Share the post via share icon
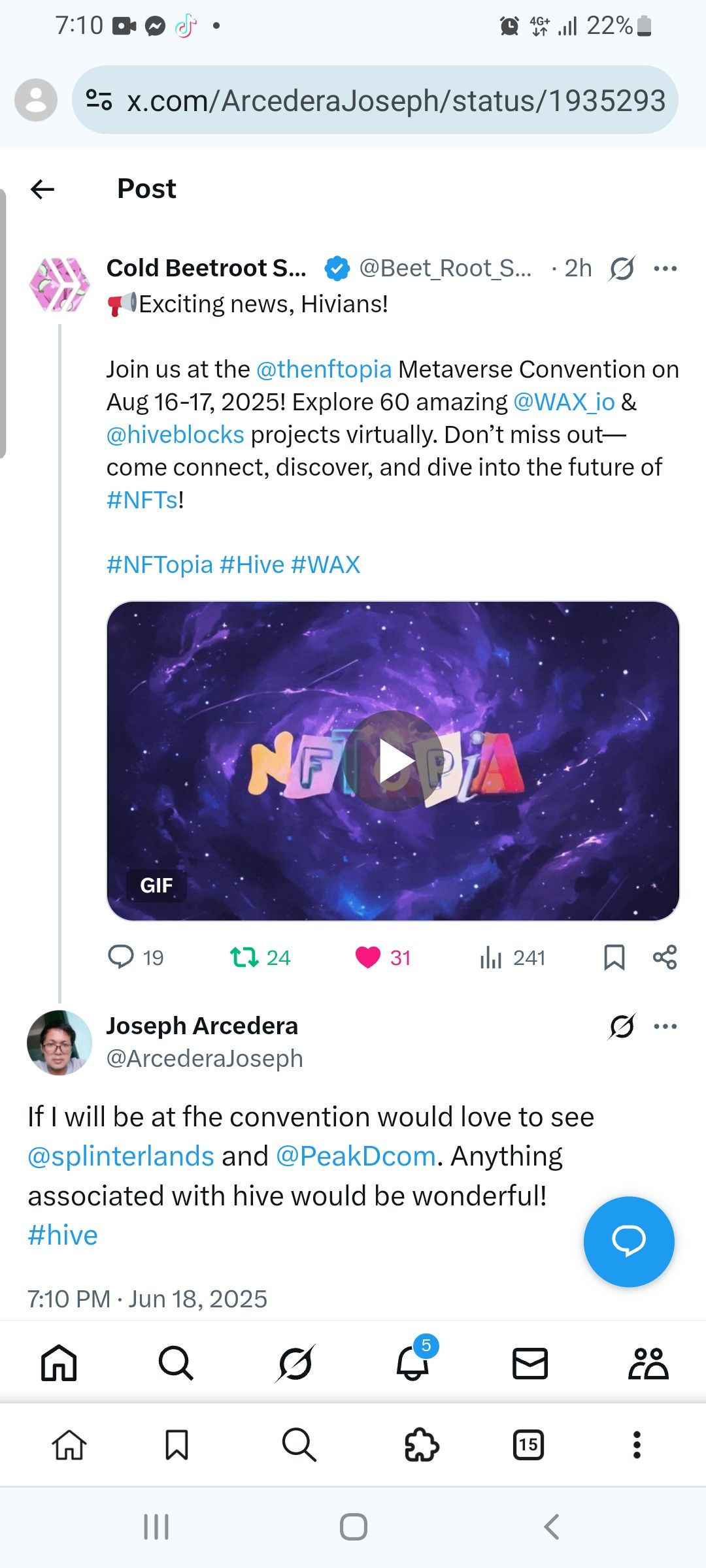 (665, 958)
